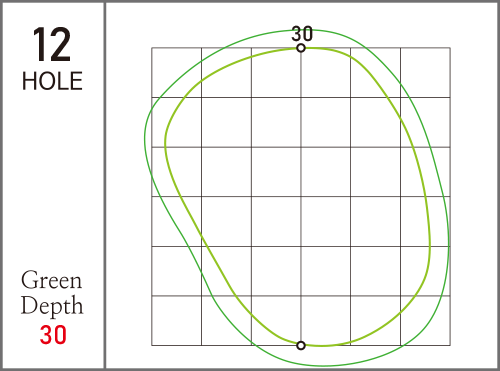
Task: Click the word Green in the left panel
Action: click(x=51, y=280)
